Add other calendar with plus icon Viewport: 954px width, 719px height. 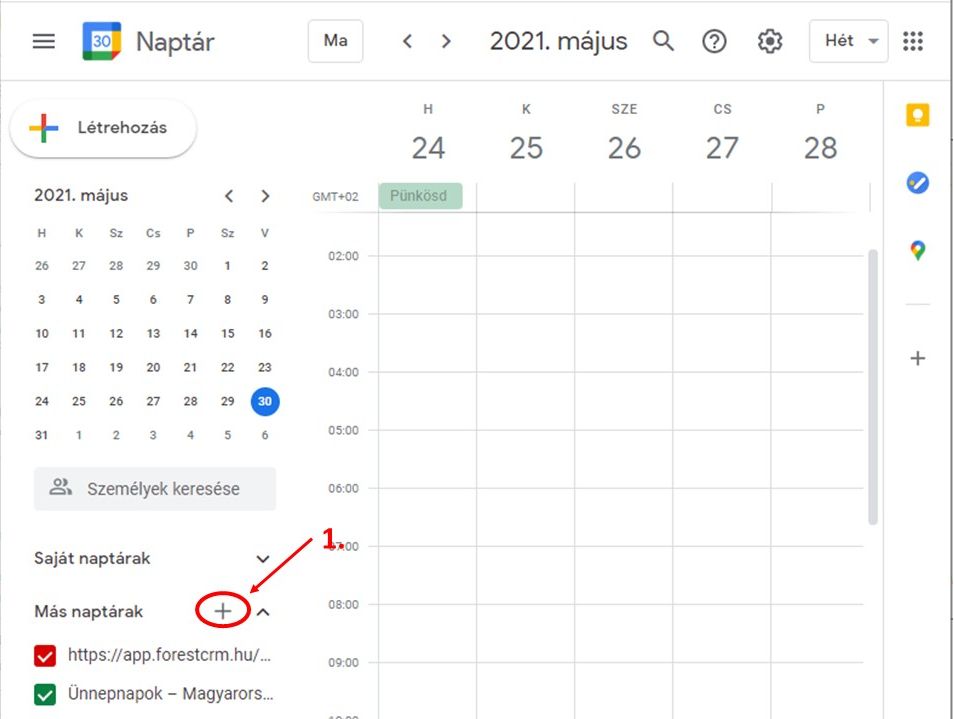tap(223, 611)
